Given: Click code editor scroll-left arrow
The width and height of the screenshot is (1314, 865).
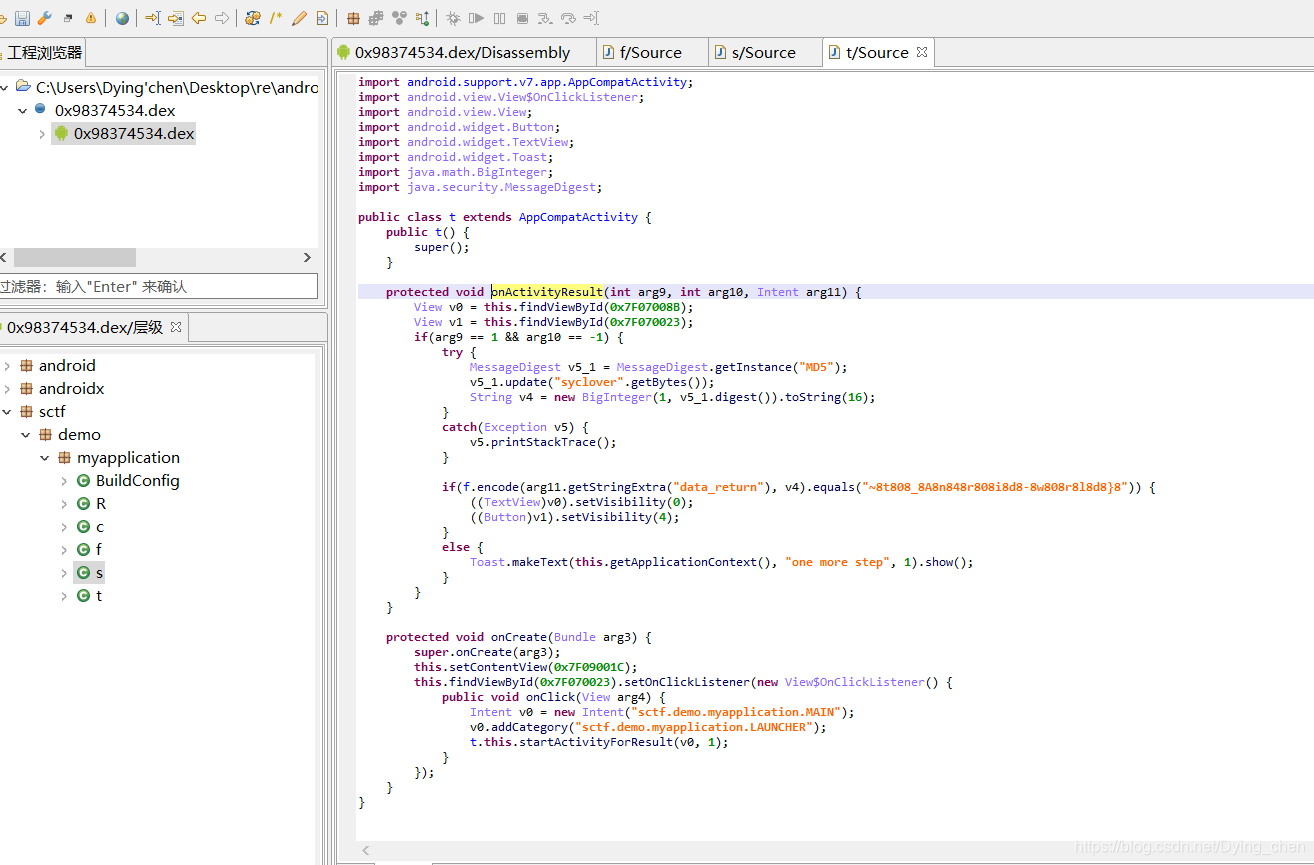Looking at the screenshot, I should pos(367,851).
